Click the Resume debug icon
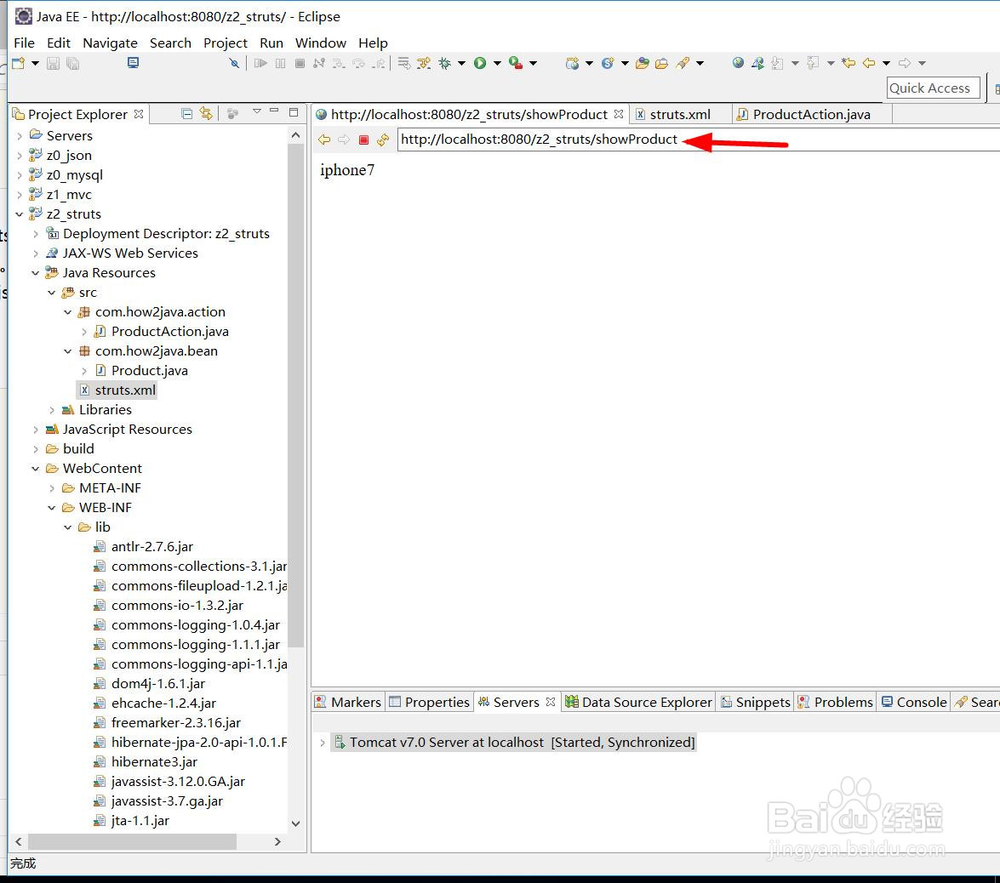Image resolution: width=1000 pixels, height=883 pixels. (x=260, y=63)
